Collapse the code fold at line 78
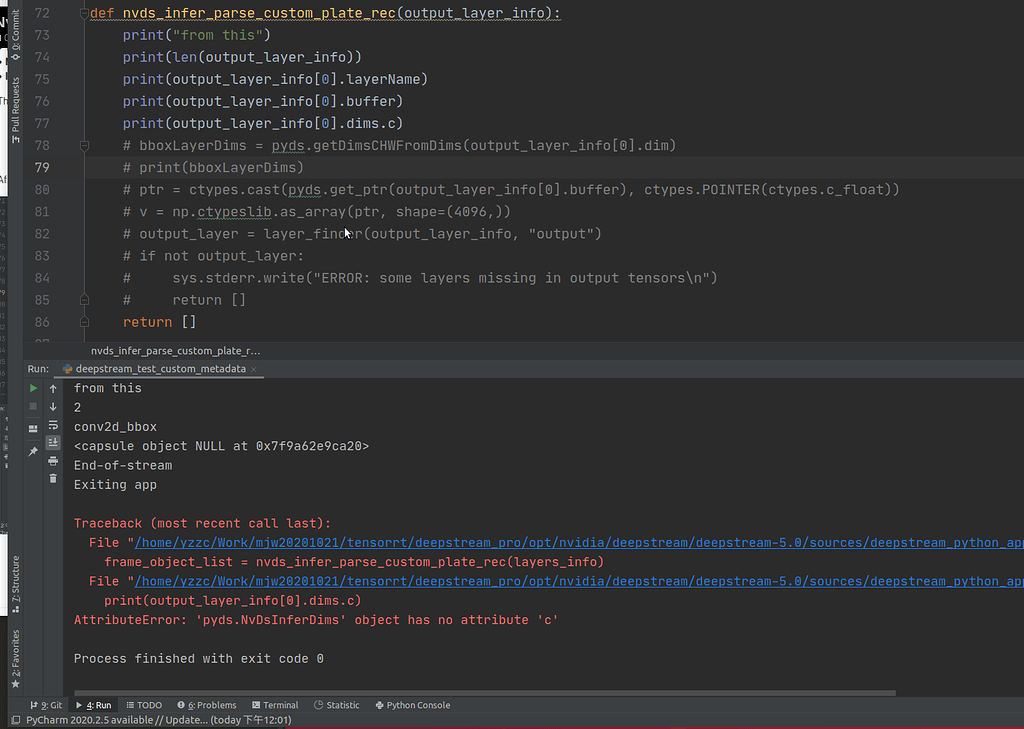Image resolution: width=1024 pixels, height=729 pixels. pos(84,145)
